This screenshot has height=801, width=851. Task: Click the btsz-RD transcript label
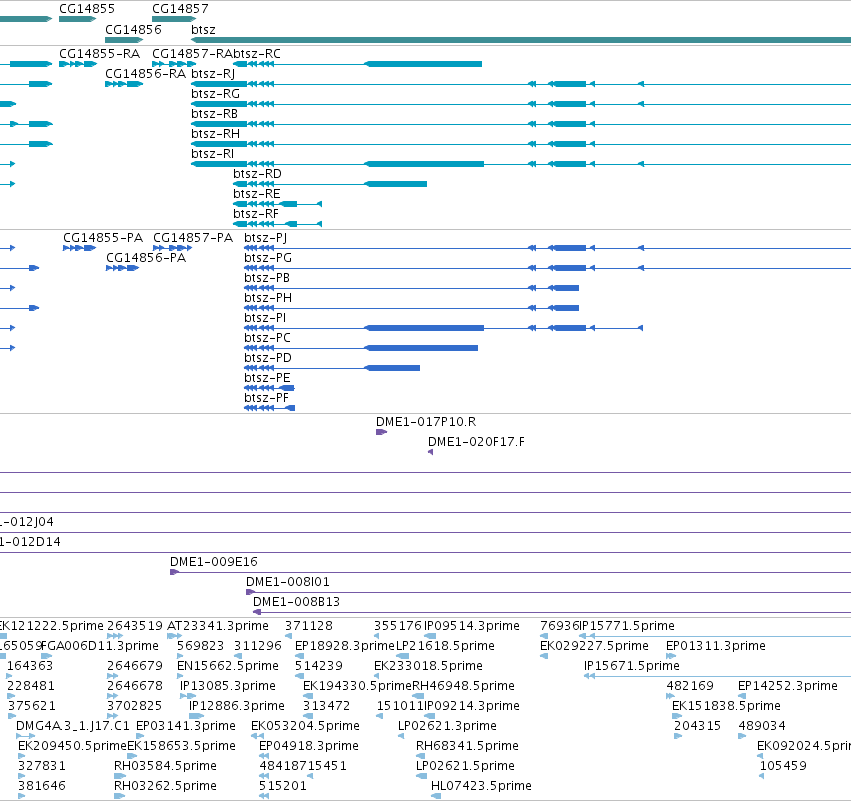[x=257, y=174]
